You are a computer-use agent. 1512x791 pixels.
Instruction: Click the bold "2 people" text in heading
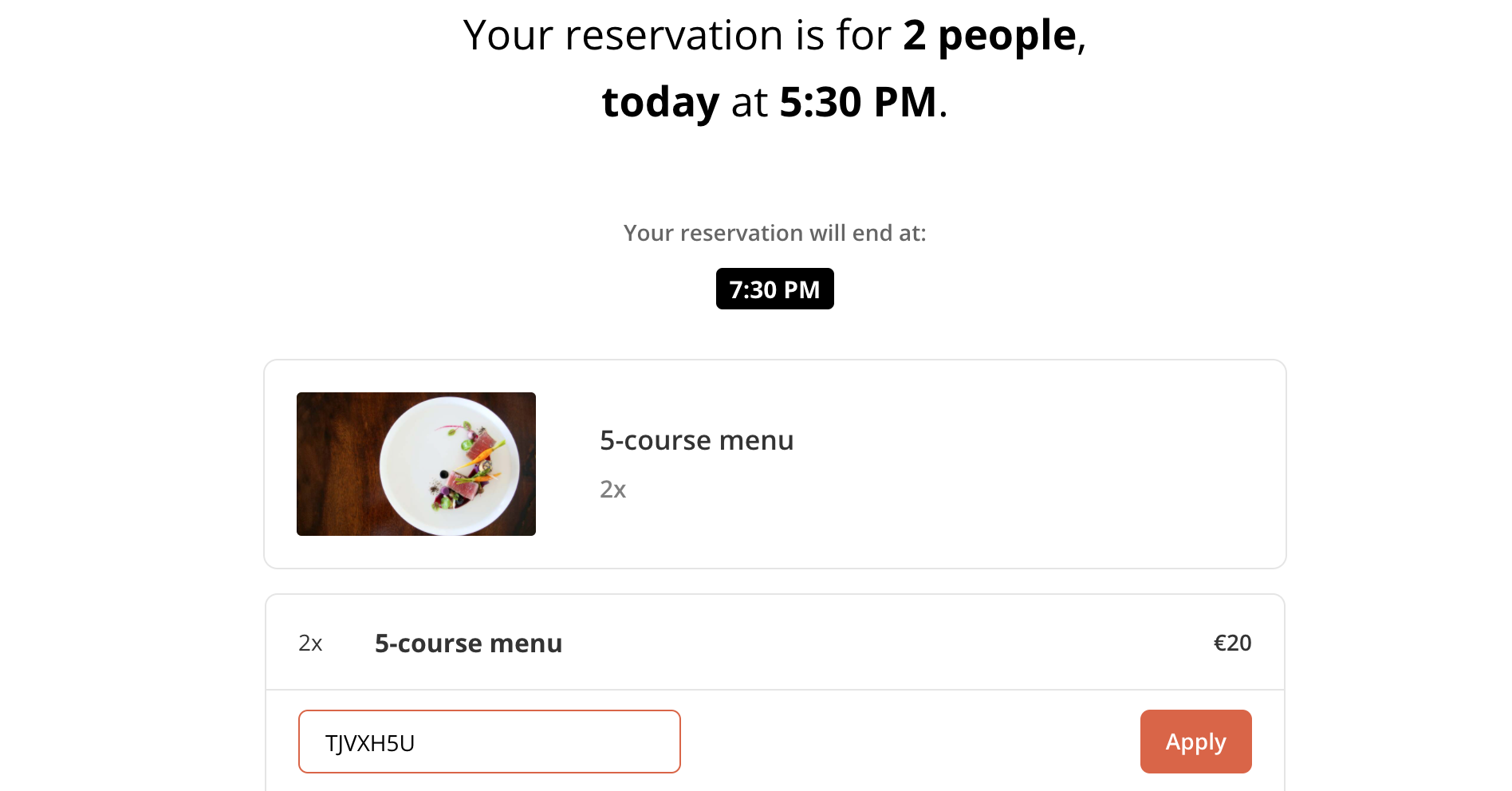tap(989, 36)
